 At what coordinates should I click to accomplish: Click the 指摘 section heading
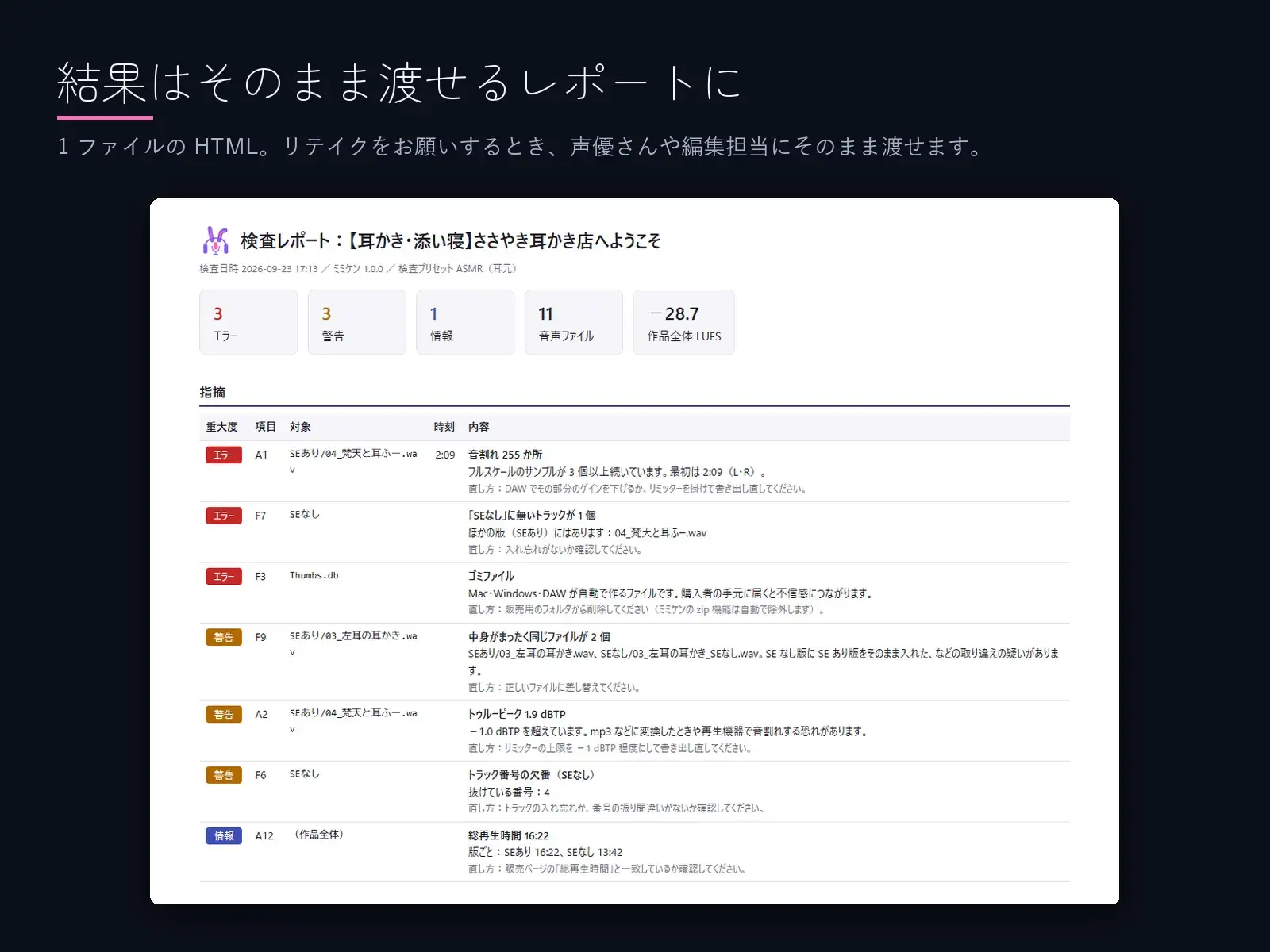pos(212,392)
